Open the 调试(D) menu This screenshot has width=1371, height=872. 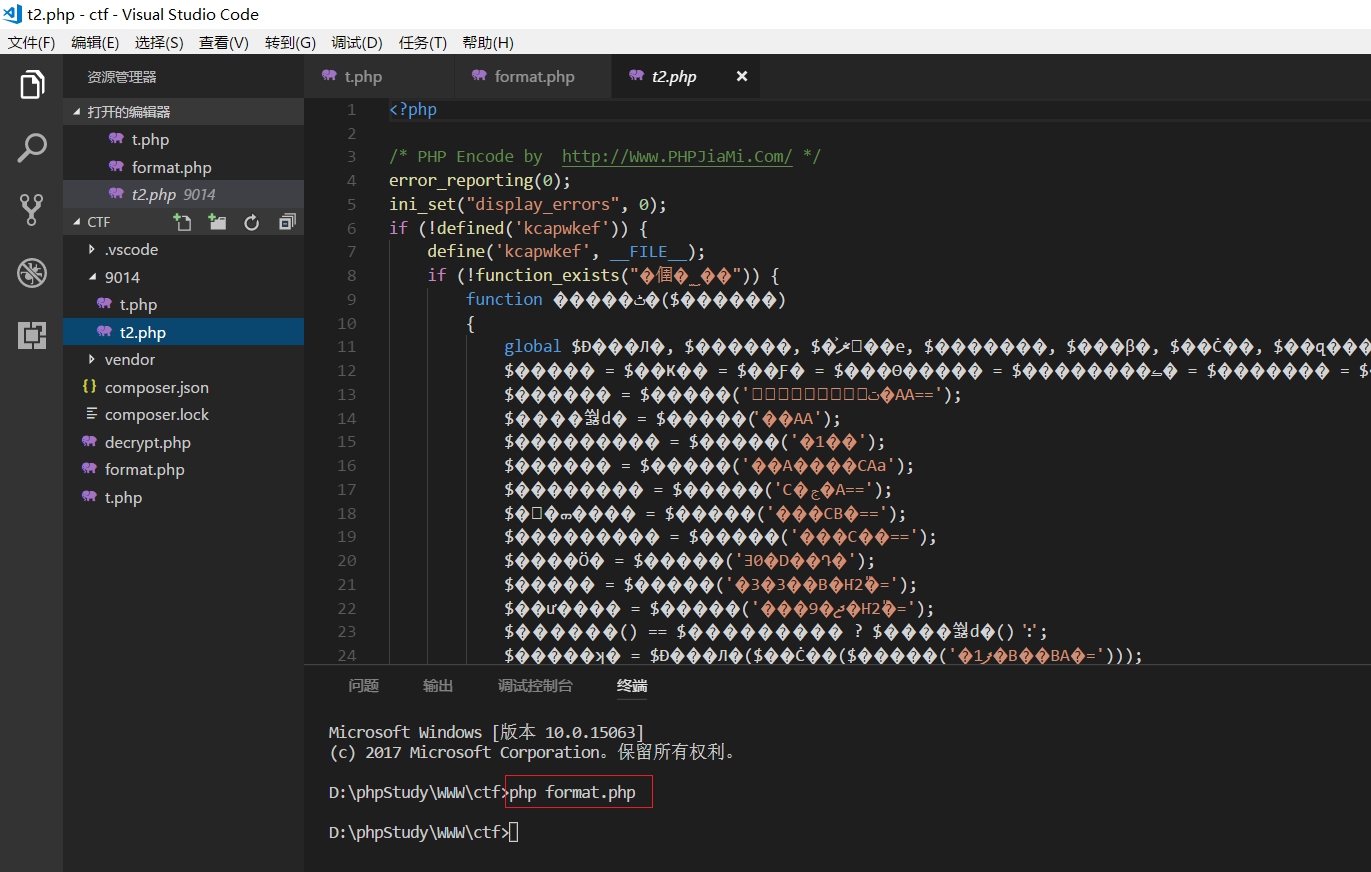click(x=357, y=42)
